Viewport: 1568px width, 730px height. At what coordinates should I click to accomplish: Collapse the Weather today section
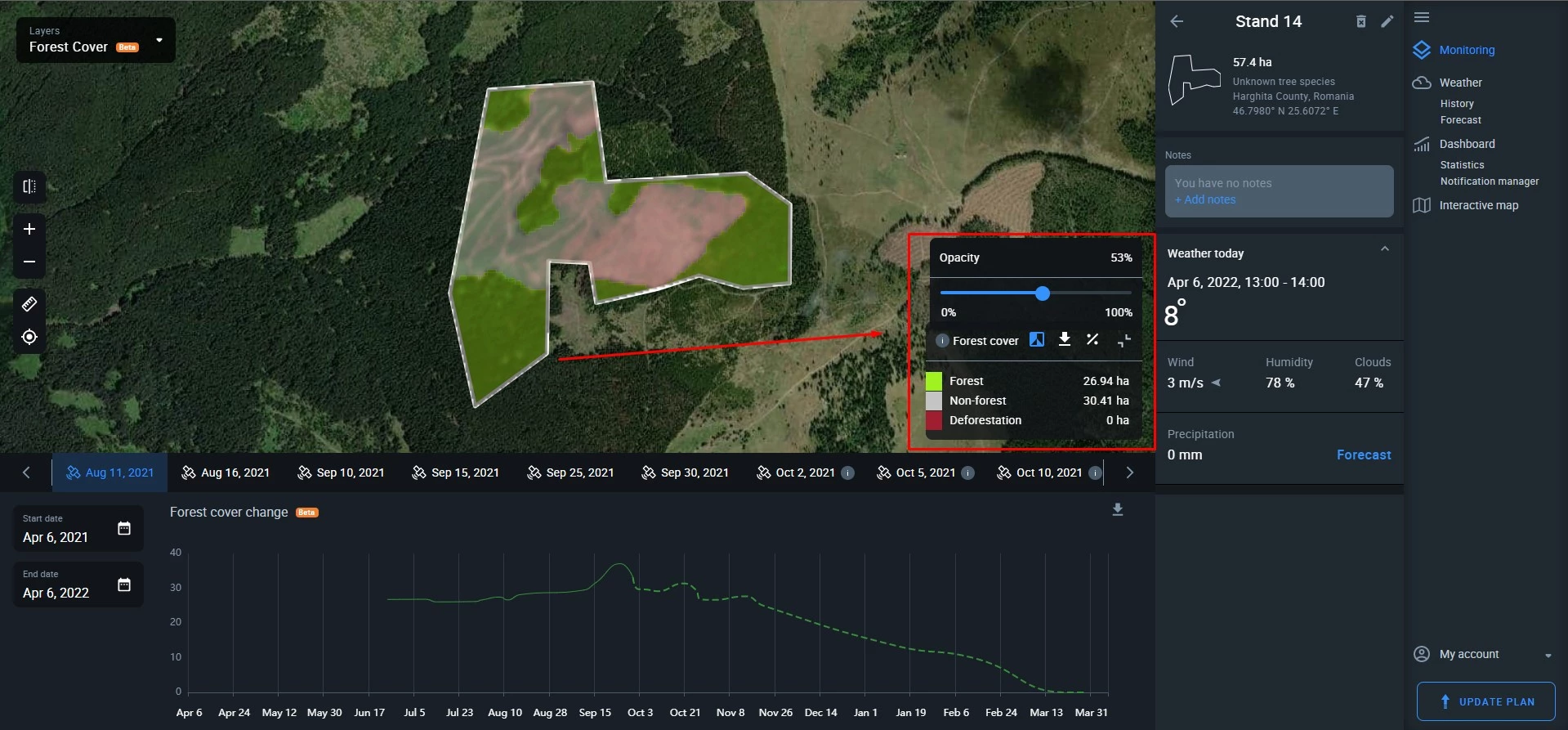click(1384, 249)
